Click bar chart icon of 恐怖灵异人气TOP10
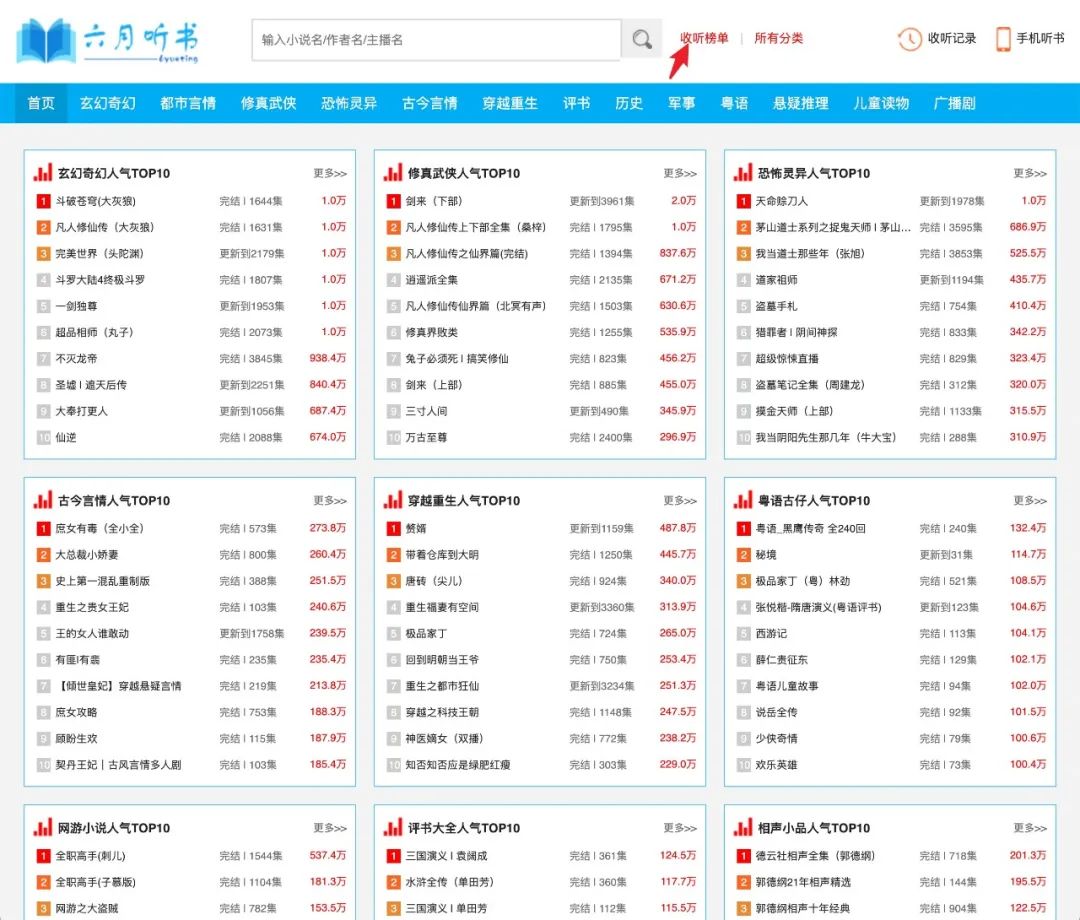This screenshot has height=920, width=1080. tap(742, 173)
